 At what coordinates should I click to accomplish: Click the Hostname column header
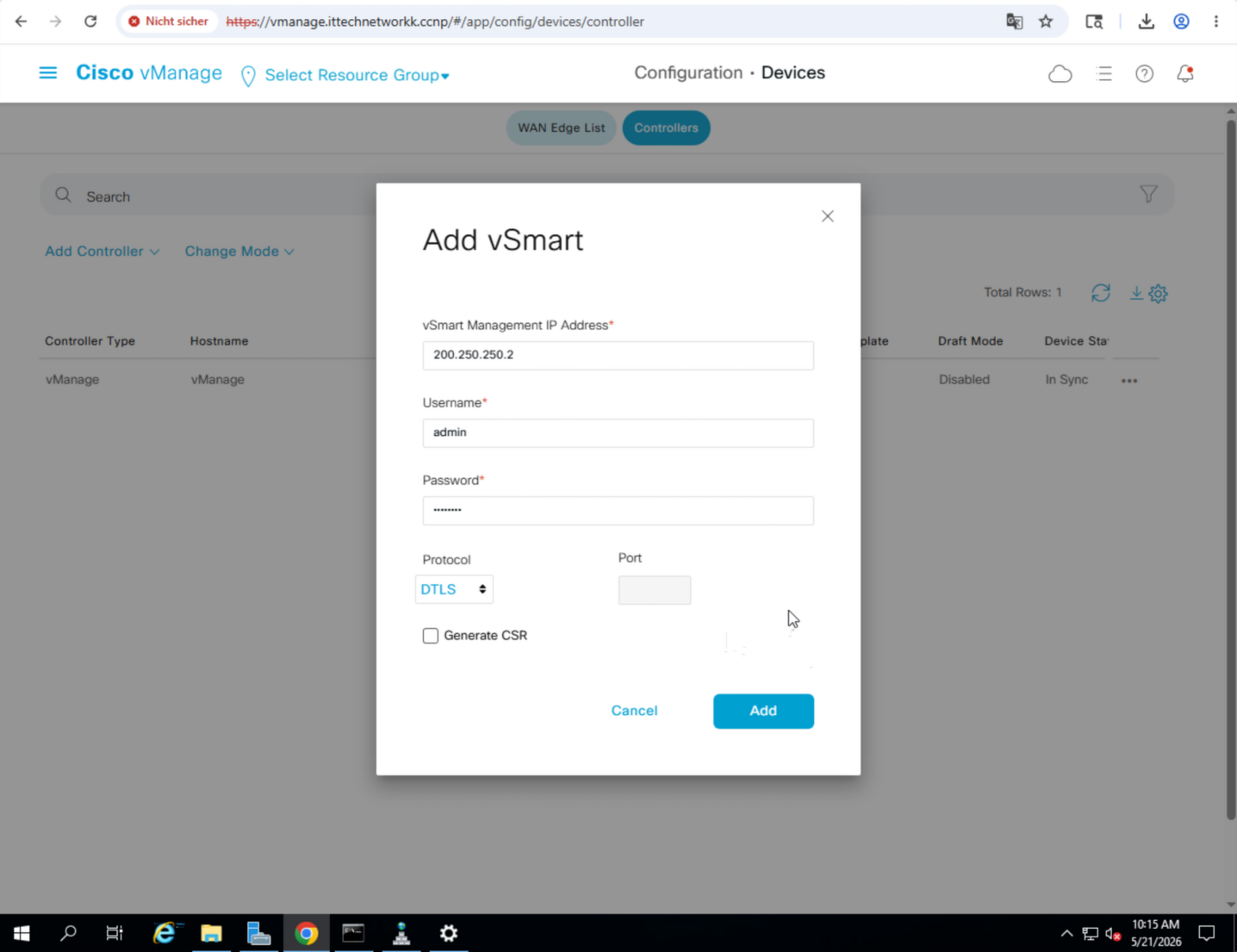tap(219, 341)
